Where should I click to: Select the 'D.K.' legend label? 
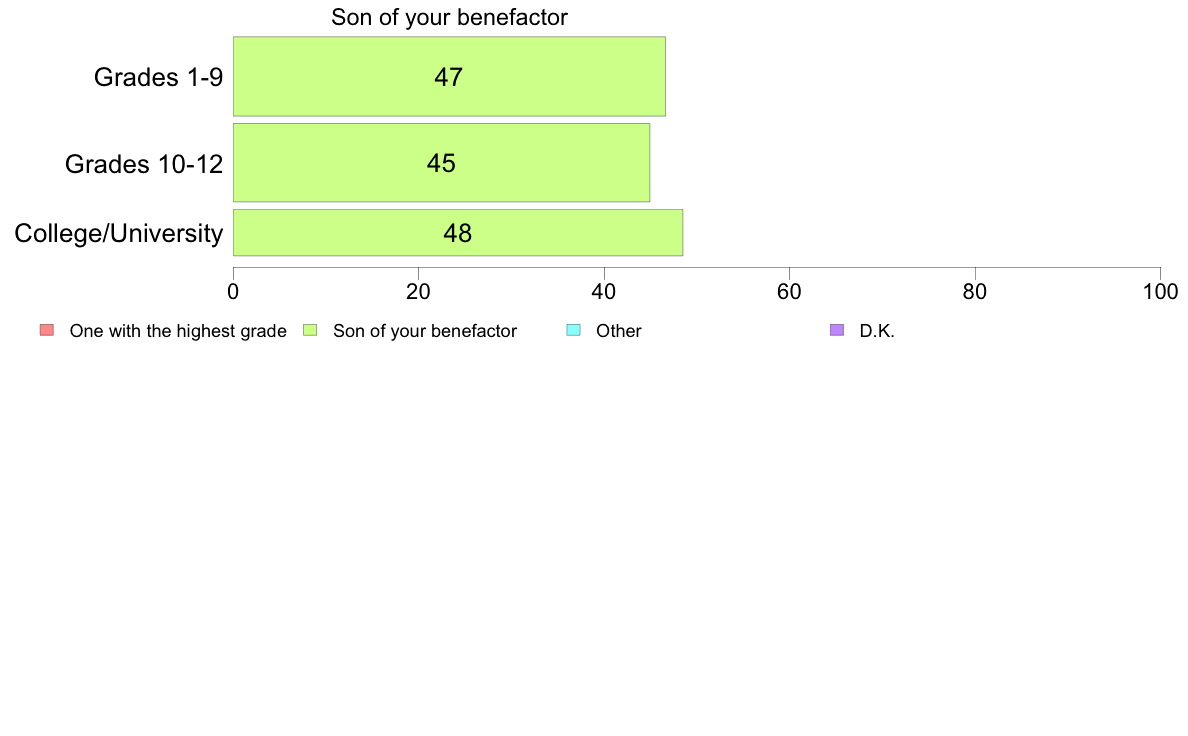(x=877, y=331)
